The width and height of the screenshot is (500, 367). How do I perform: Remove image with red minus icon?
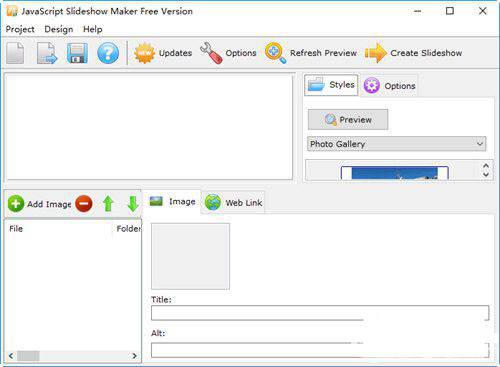coord(84,203)
